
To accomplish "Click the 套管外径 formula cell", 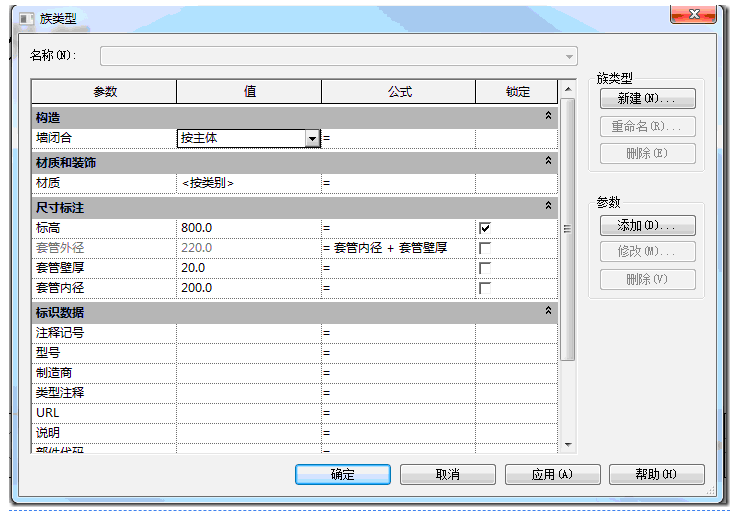I will [x=398, y=248].
